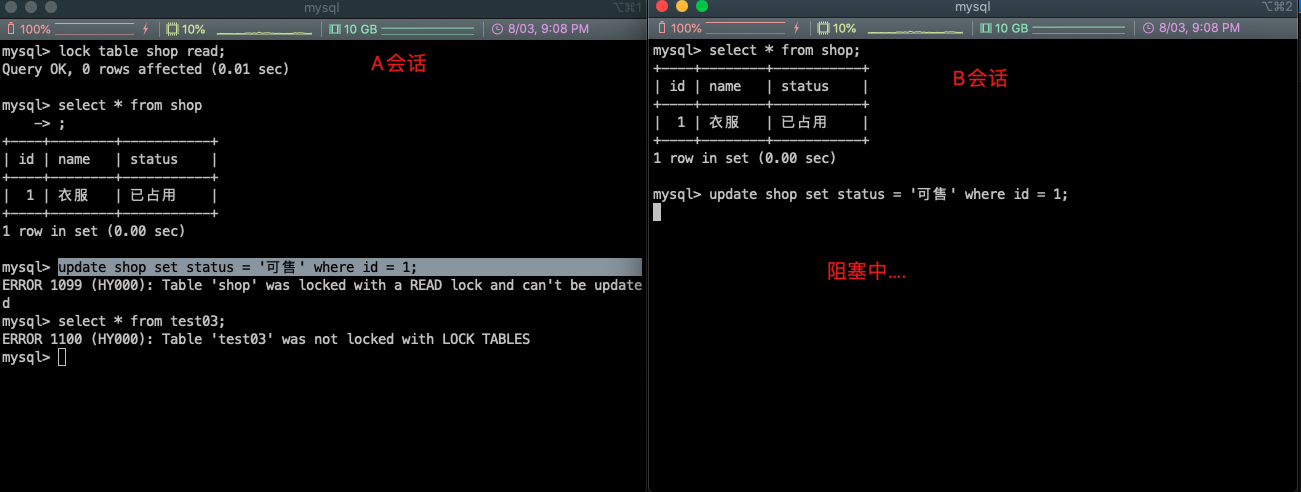The width and height of the screenshot is (1301, 492).
Task: Click the 8/03, 9:08 PM time in right pane
Action: tap(1199, 29)
